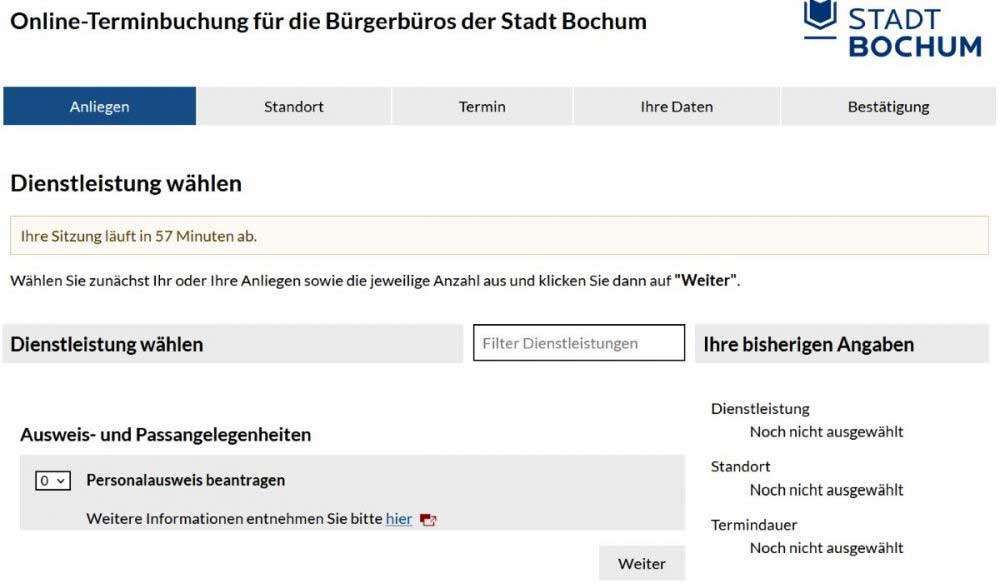Click the Stadt Bochum logo

pos(892,28)
